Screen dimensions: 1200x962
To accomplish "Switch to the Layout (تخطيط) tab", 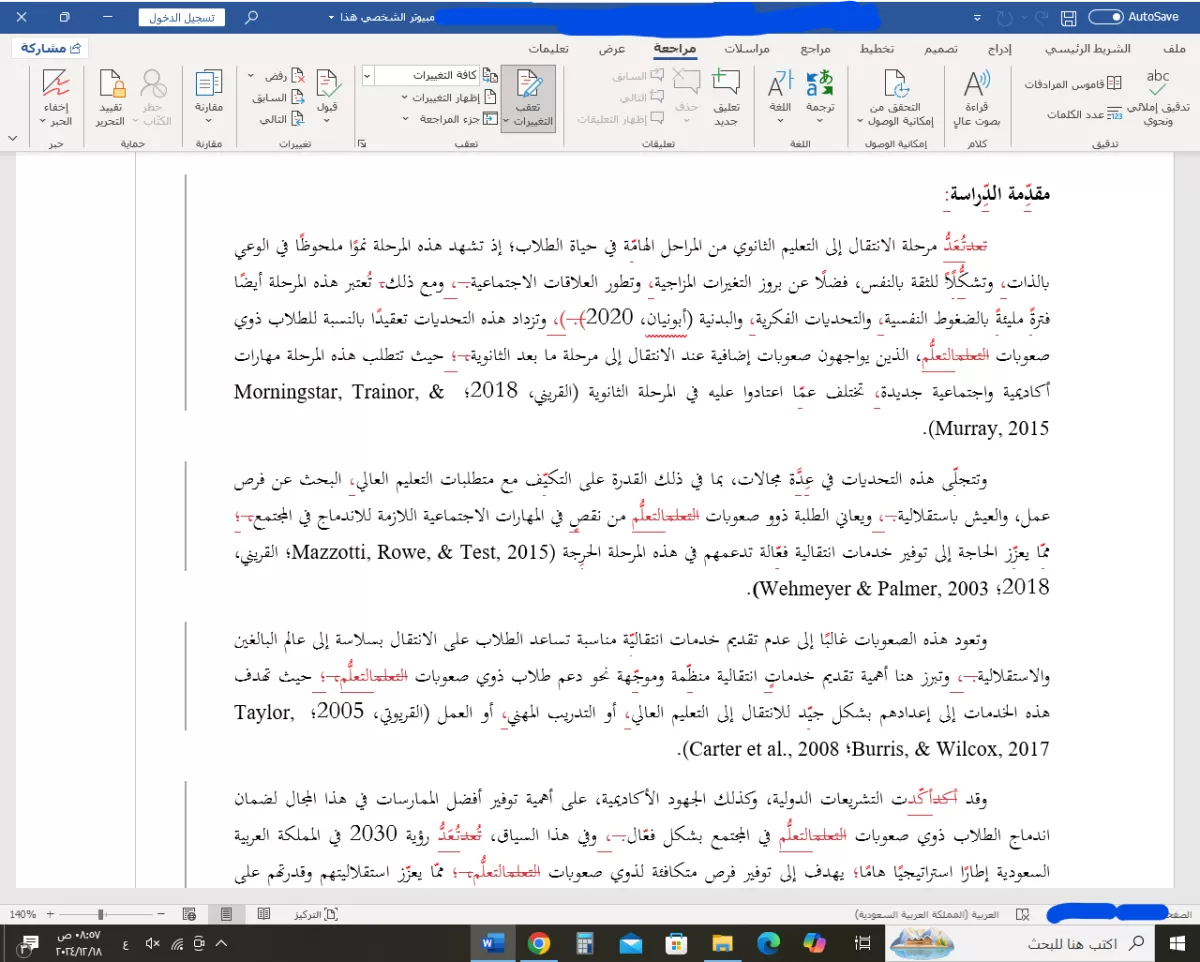I will coord(876,49).
